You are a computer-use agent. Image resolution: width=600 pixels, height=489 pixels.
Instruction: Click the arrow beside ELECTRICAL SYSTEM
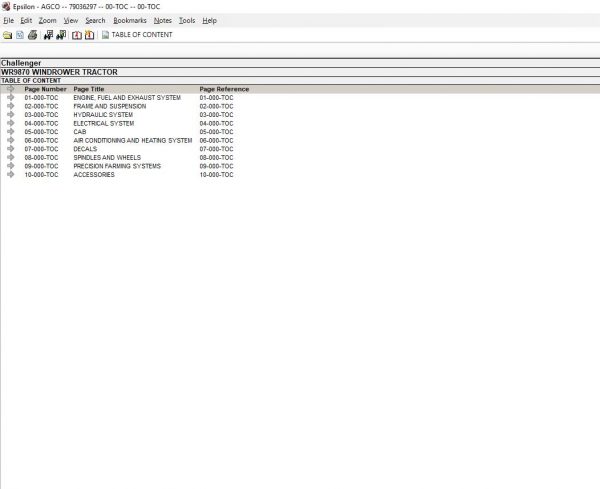pyautogui.click(x=10, y=123)
